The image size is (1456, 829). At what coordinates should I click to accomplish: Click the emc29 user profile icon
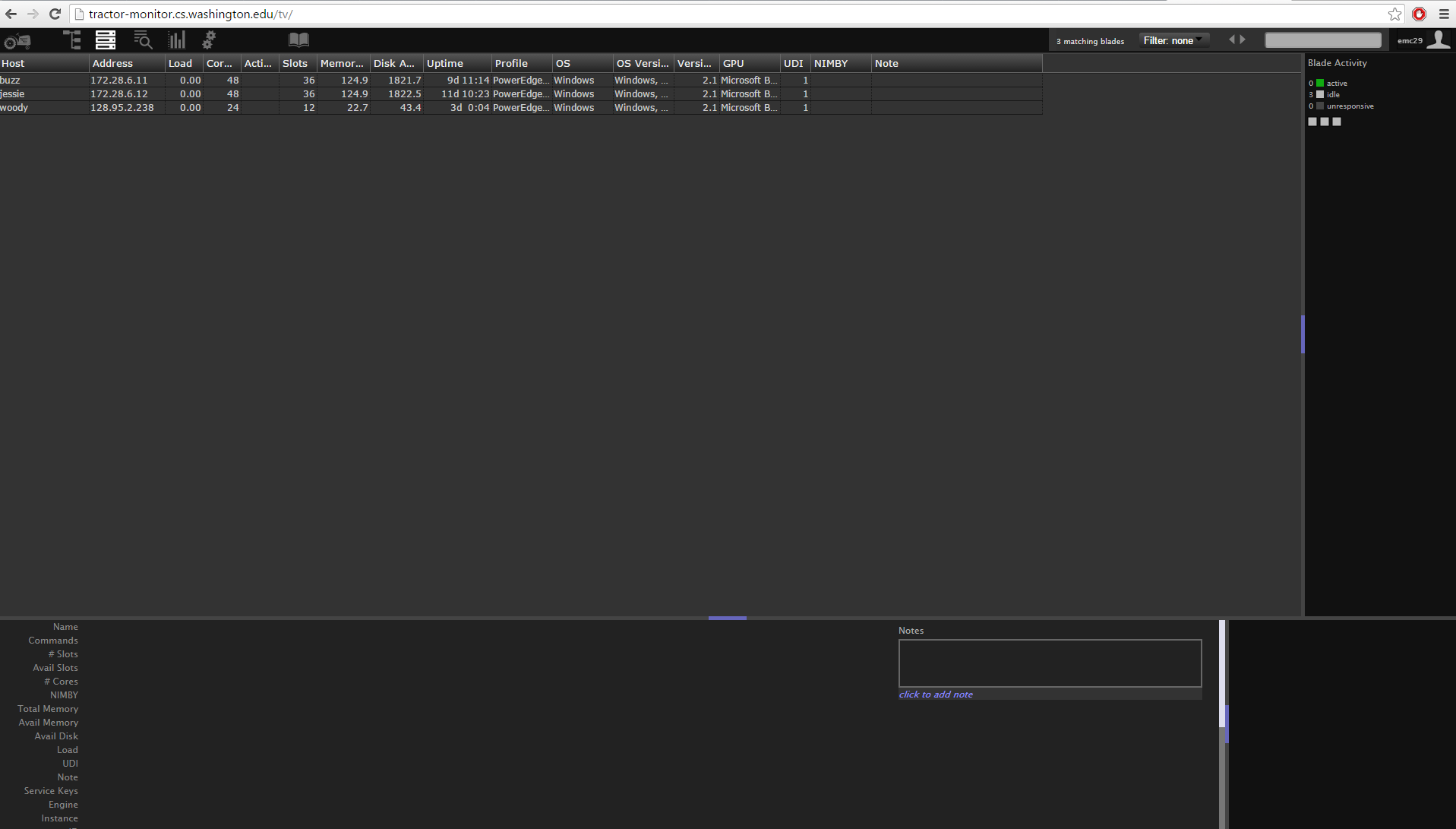click(x=1438, y=40)
